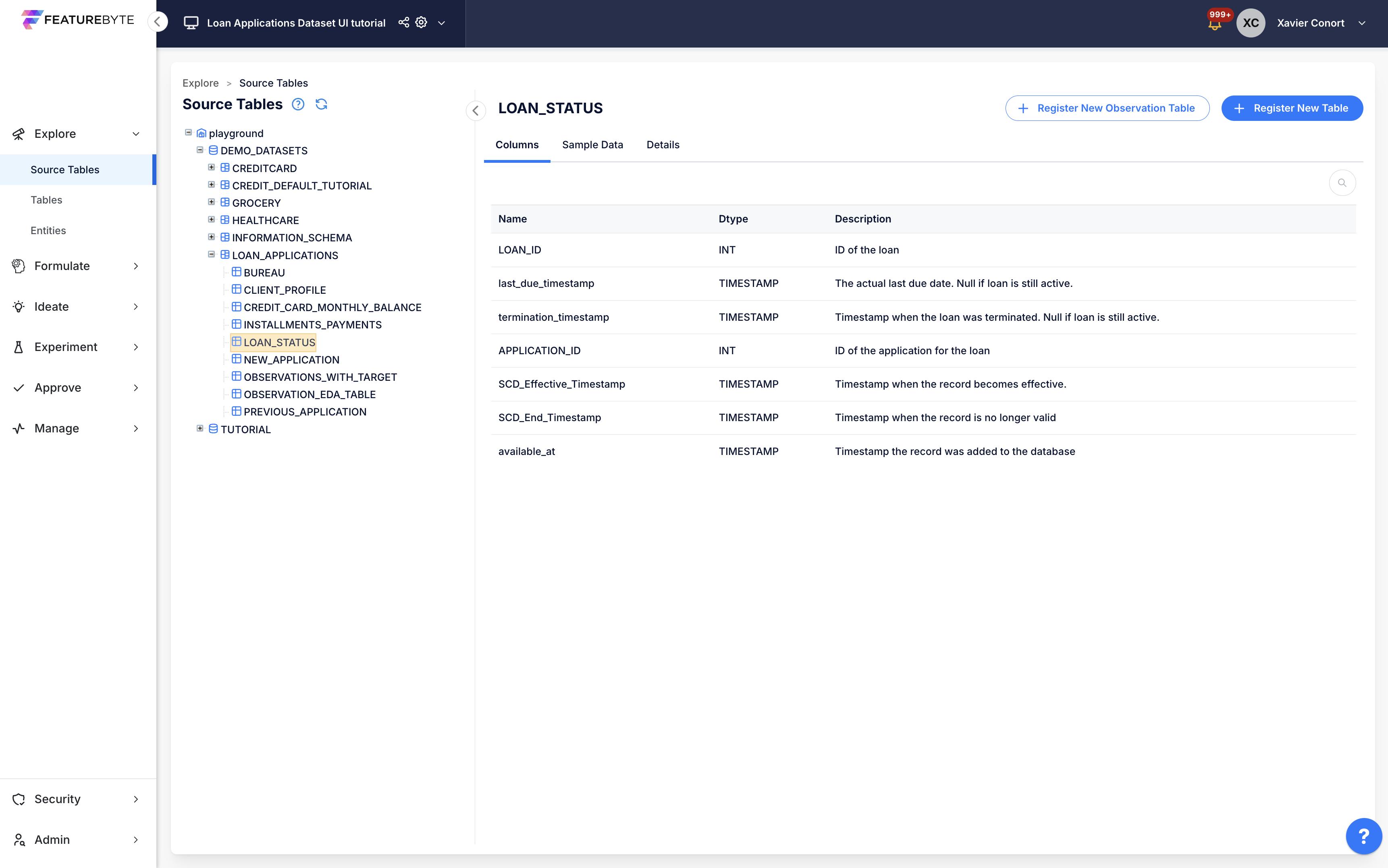Expand the CREDITCARD schema node
This screenshot has width=1388, height=868.
(211, 167)
